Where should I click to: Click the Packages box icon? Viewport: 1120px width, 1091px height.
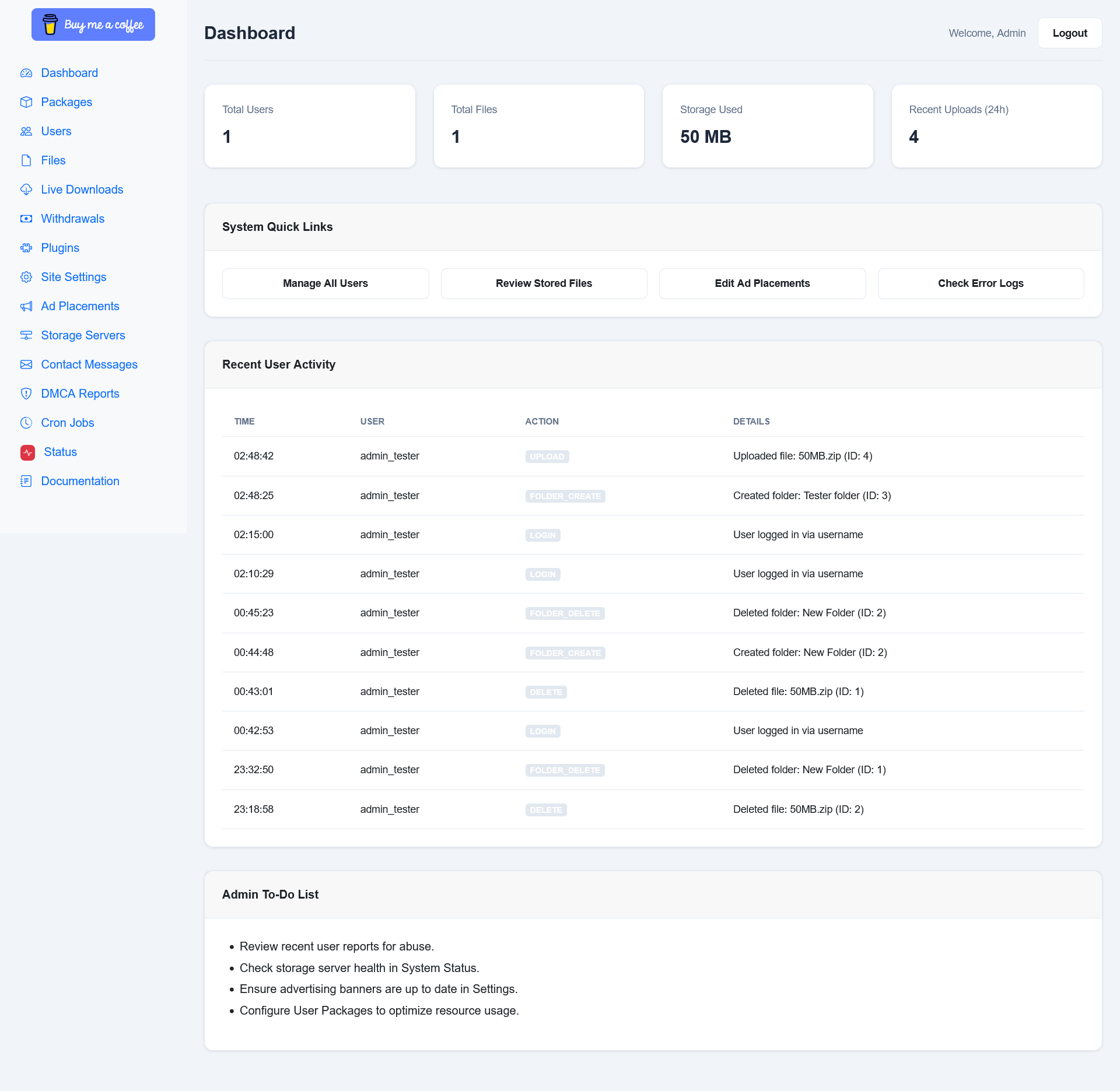click(x=26, y=102)
